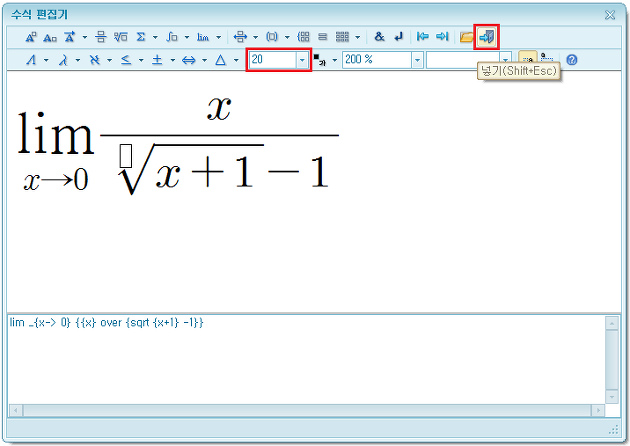Insert less-than-or-equal operator symbol
The width and height of the screenshot is (630, 446).
click(126, 60)
